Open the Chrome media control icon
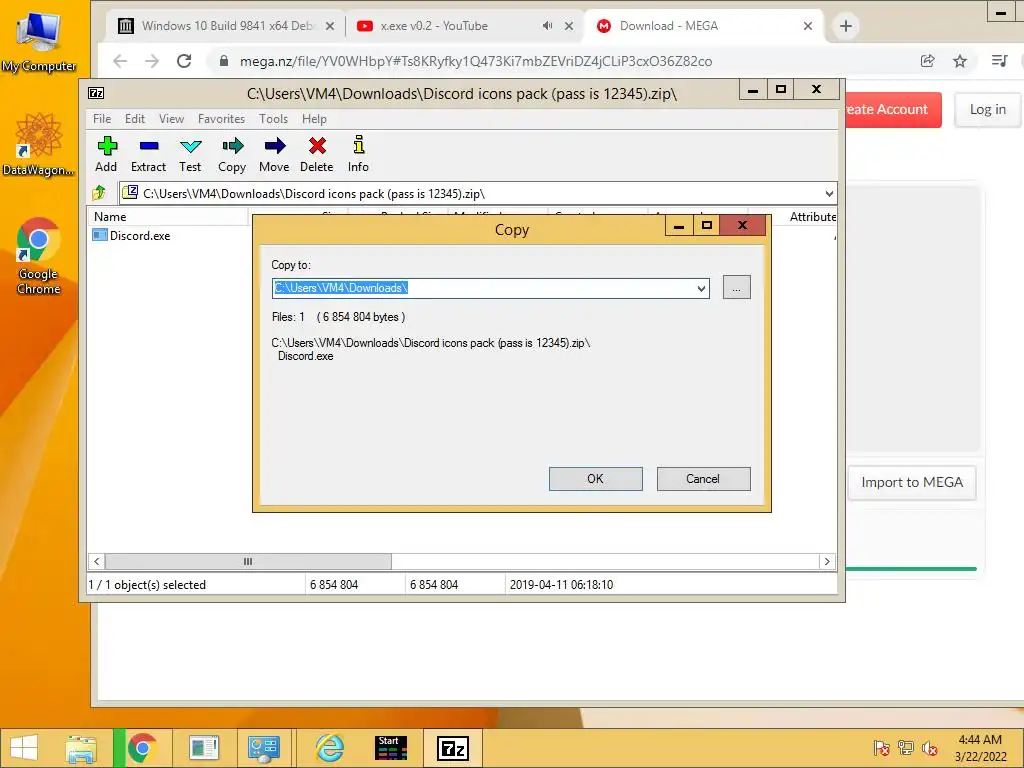The width and height of the screenshot is (1024, 768). pos(999,61)
